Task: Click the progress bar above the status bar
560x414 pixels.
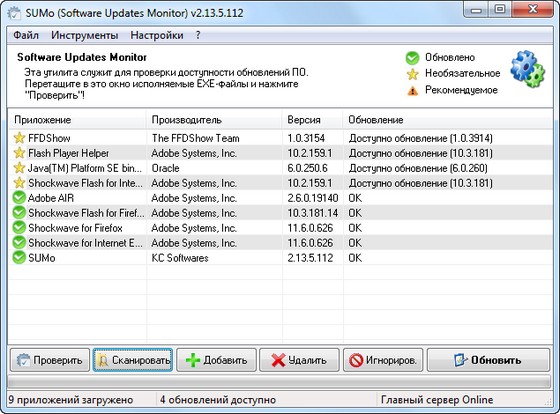Action: pos(279,382)
